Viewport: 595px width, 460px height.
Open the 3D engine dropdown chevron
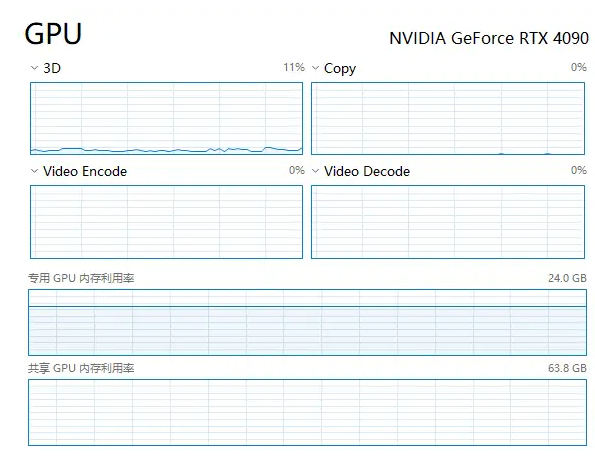(34, 68)
